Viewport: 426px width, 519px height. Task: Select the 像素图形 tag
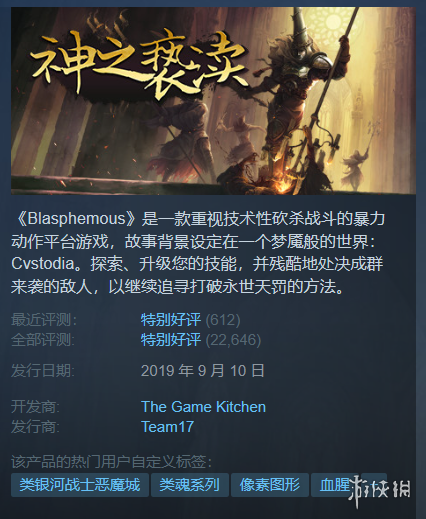pyautogui.click(x=270, y=485)
